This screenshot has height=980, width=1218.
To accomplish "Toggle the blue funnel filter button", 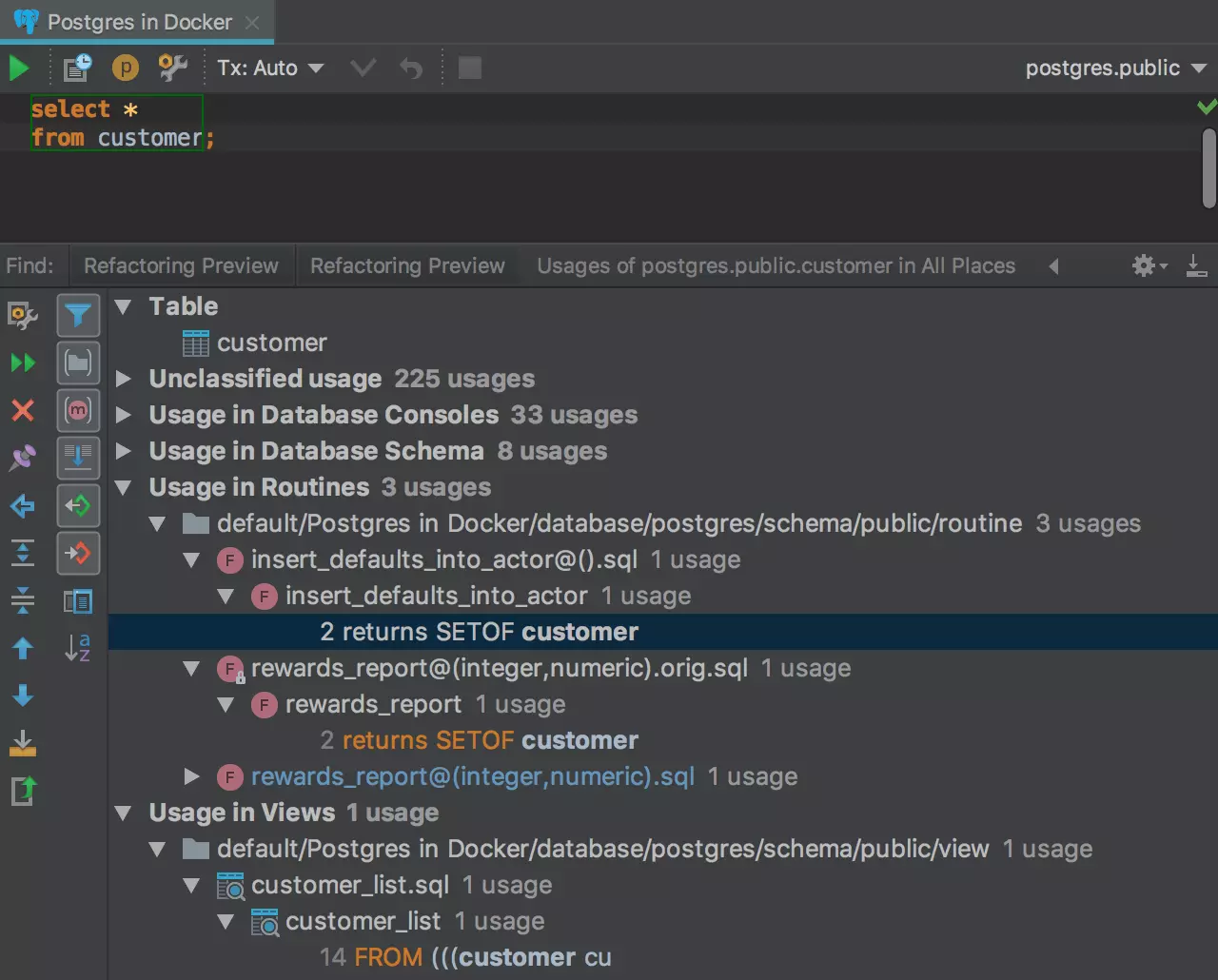I will (x=78, y=315).
